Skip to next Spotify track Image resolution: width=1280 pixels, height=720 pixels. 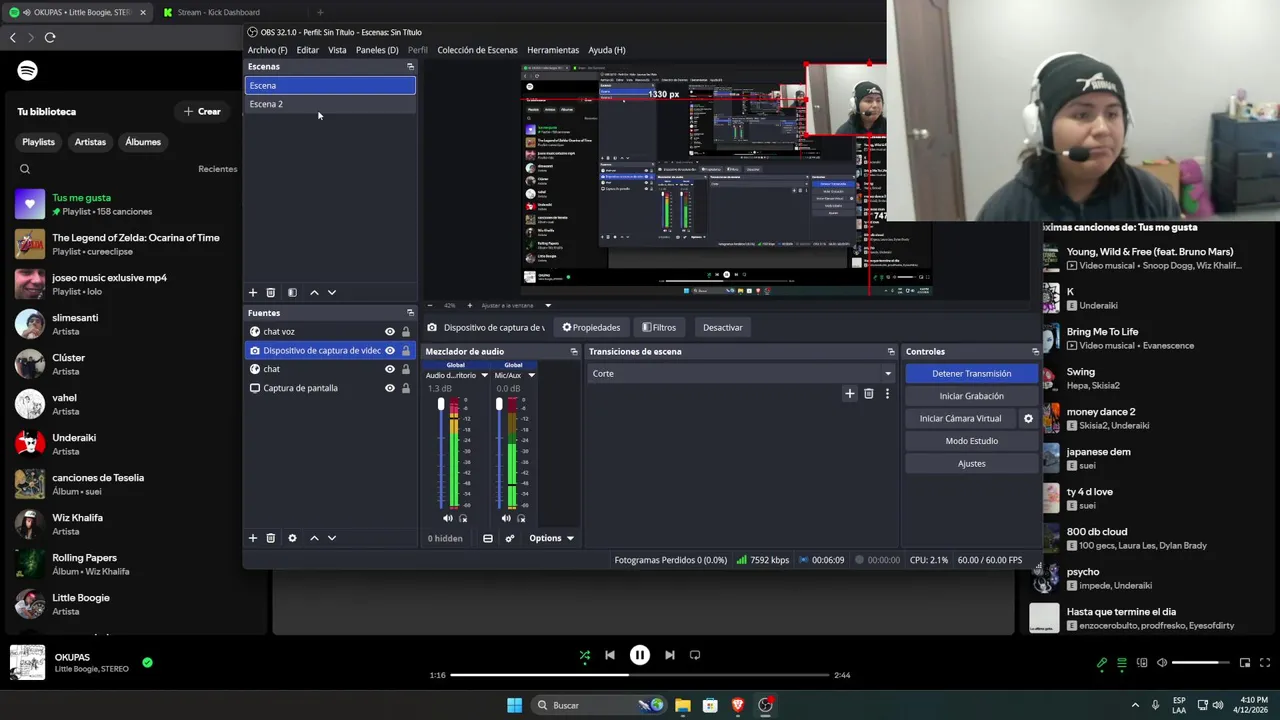(670, 655)
